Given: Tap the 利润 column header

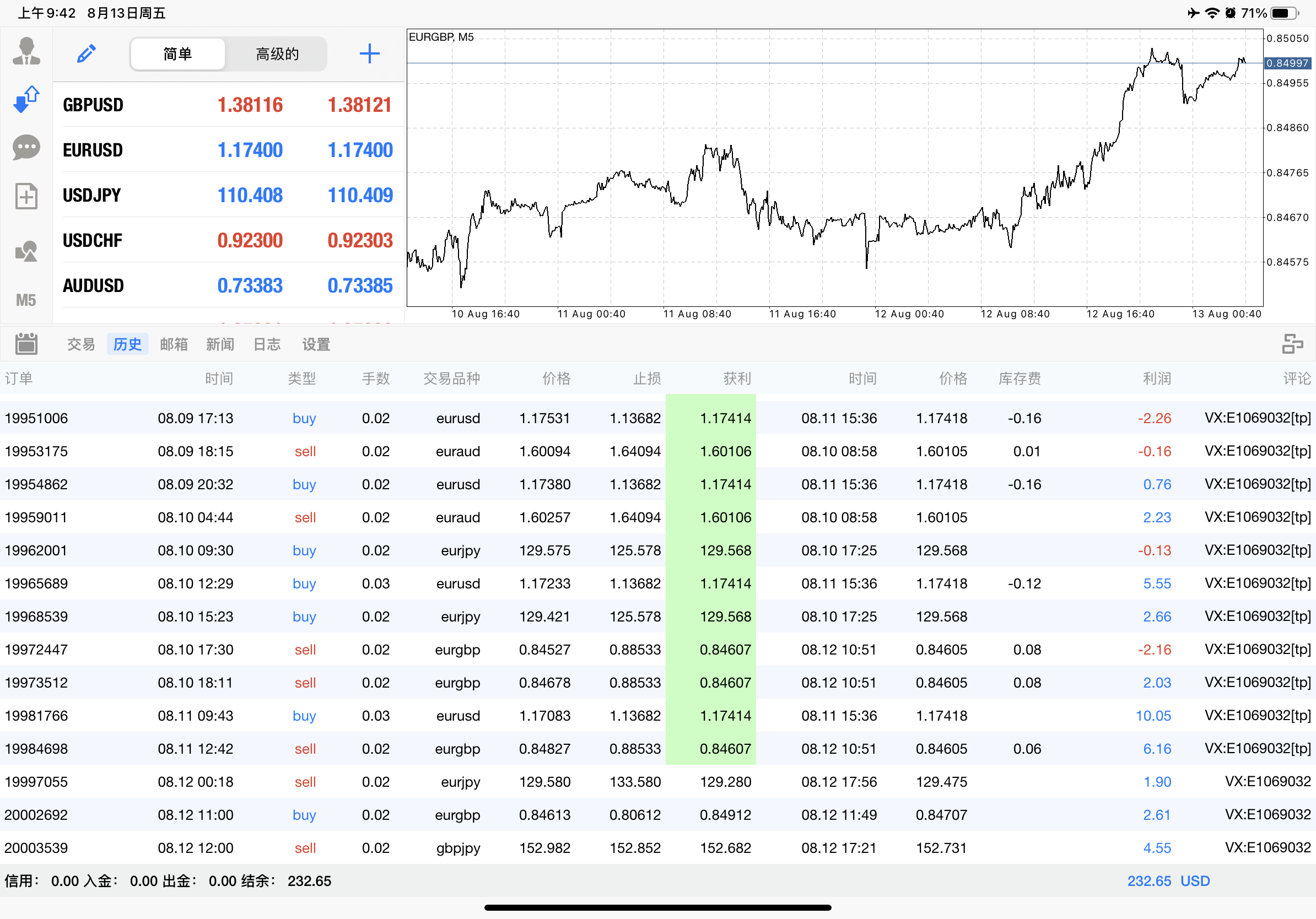Looking at the screenshot, I should (1157, 379).
